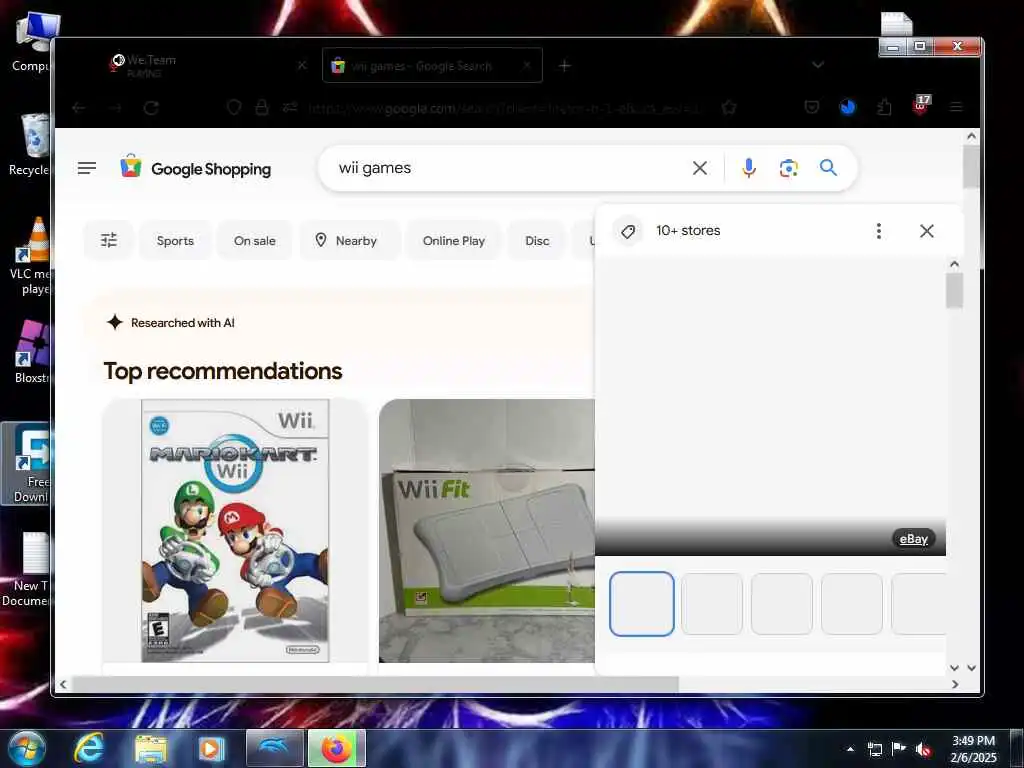Click the price tag icon beside 10+ stores
Screen dimensions: 1024x768
click(x=628, y=231)
